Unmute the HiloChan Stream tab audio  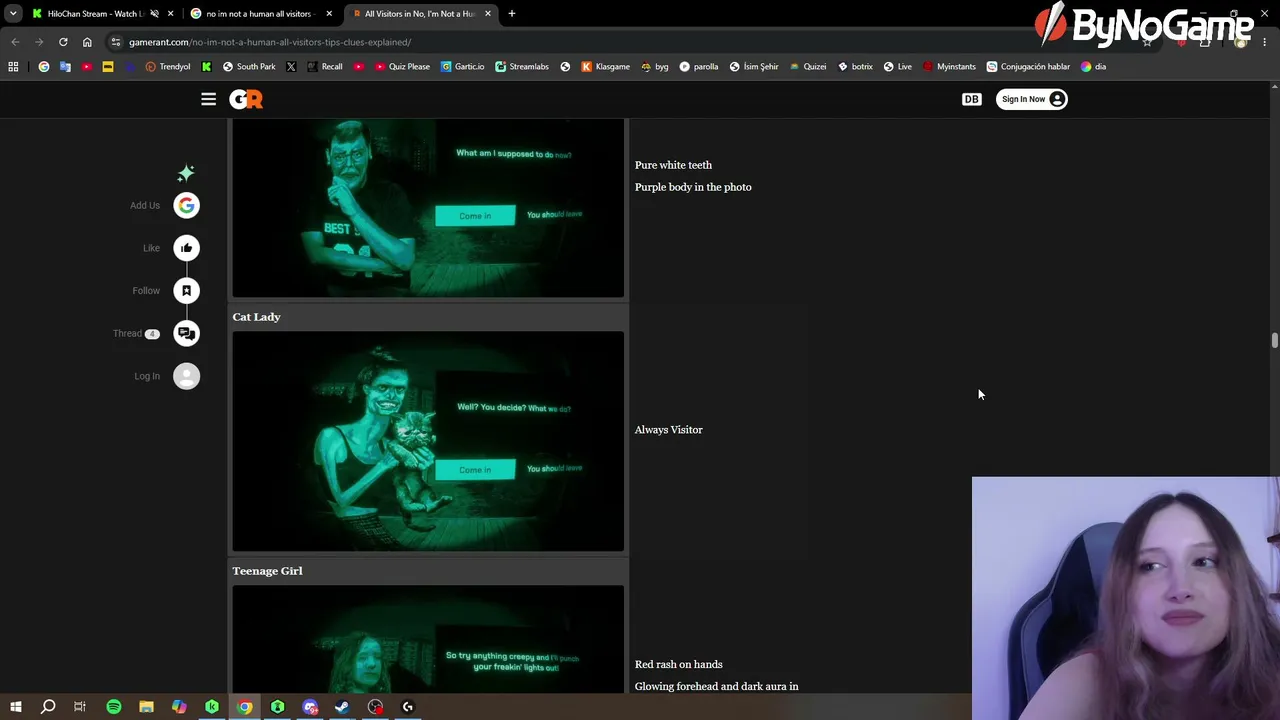point(154,14)
